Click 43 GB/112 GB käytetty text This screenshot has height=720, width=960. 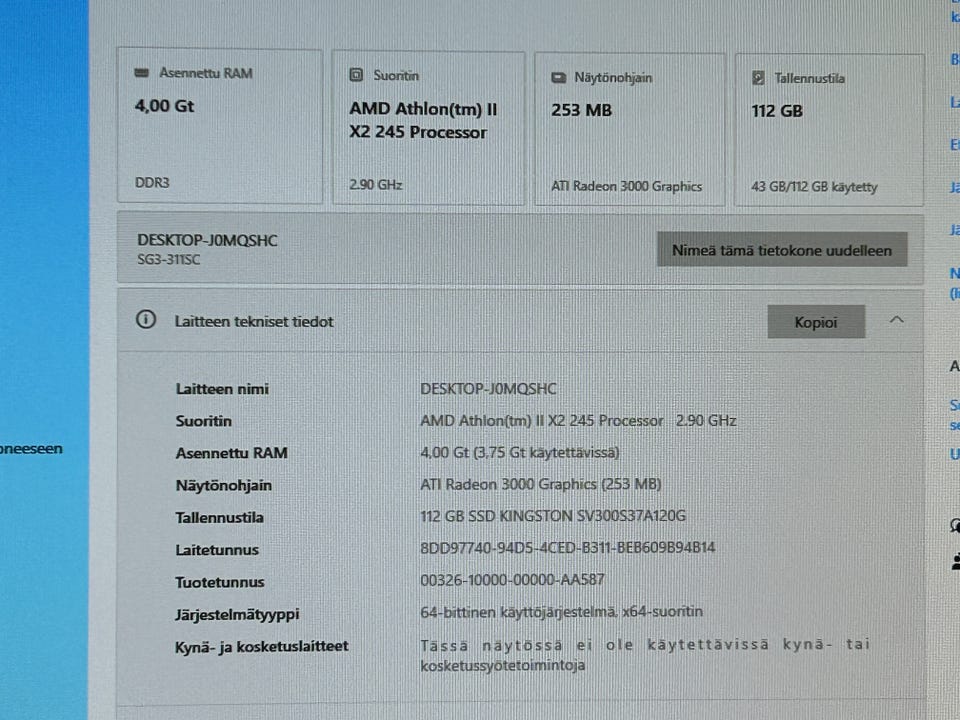[x=814, y=187]
